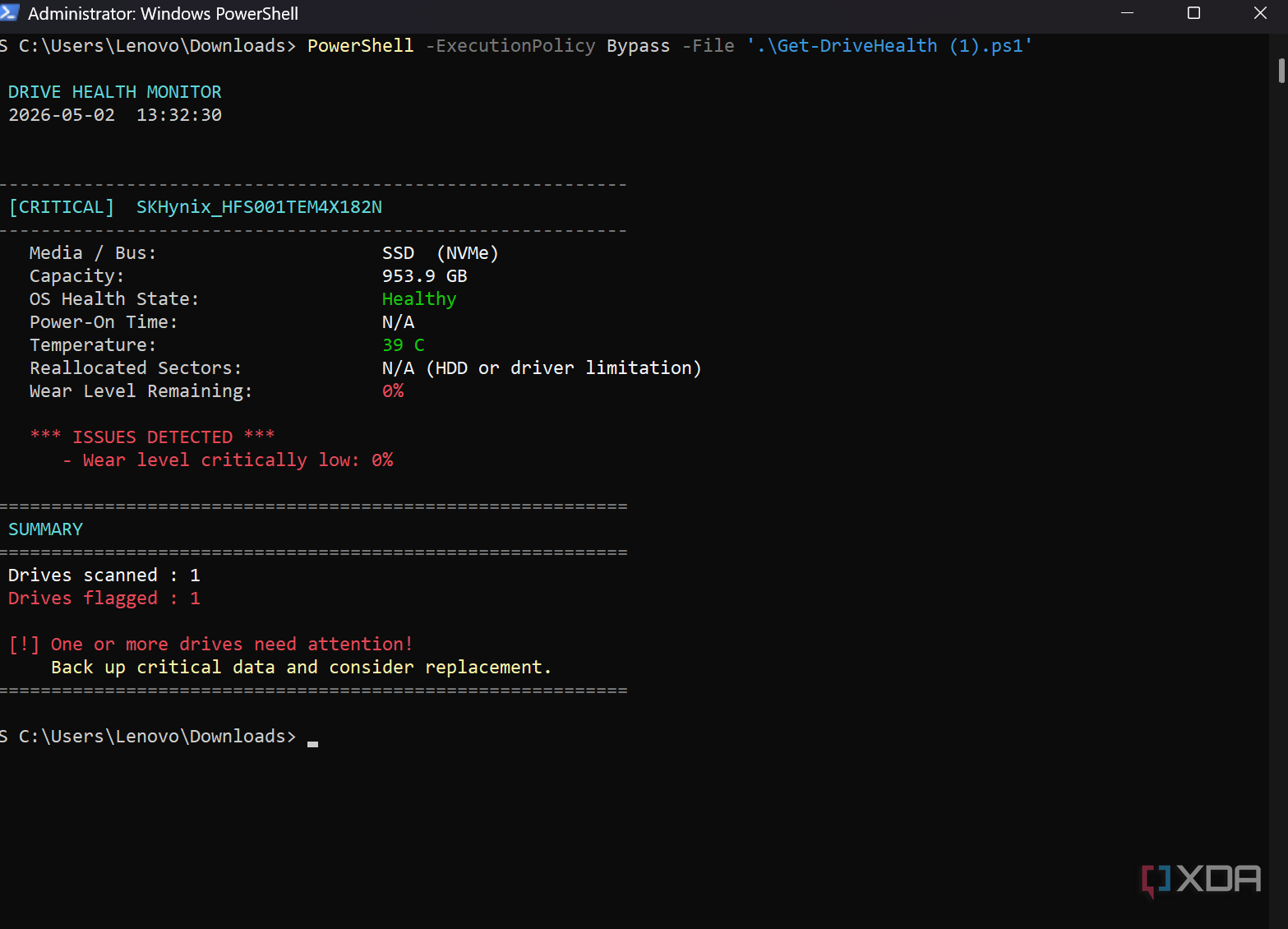Click the drive model SKHynix_HFS001TEM4X182N
This screenshot has width=1288, height=929.
(259, 207)
